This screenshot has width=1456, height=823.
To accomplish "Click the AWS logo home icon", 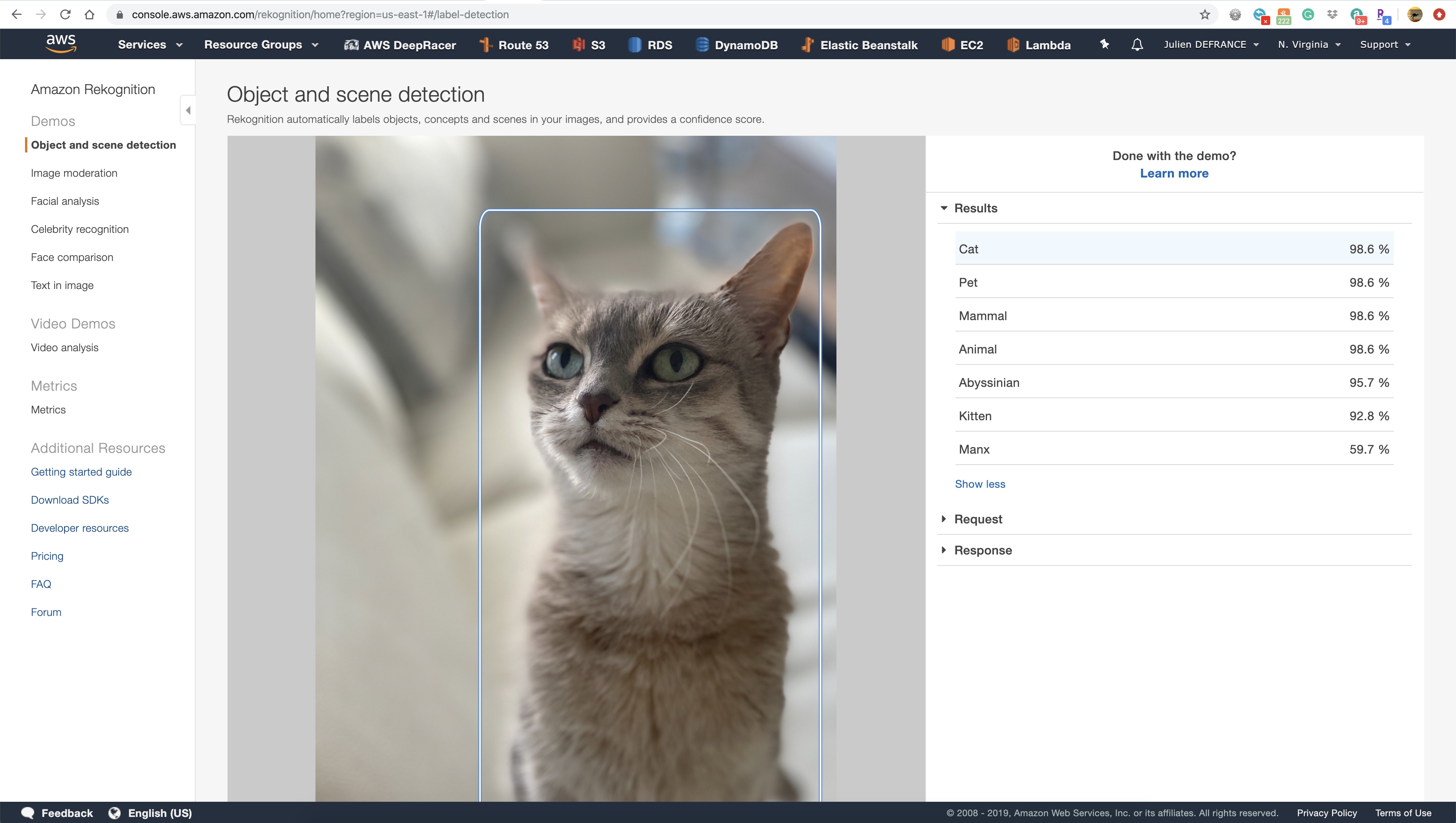I will pyautogui.click(x=61, y=44).
